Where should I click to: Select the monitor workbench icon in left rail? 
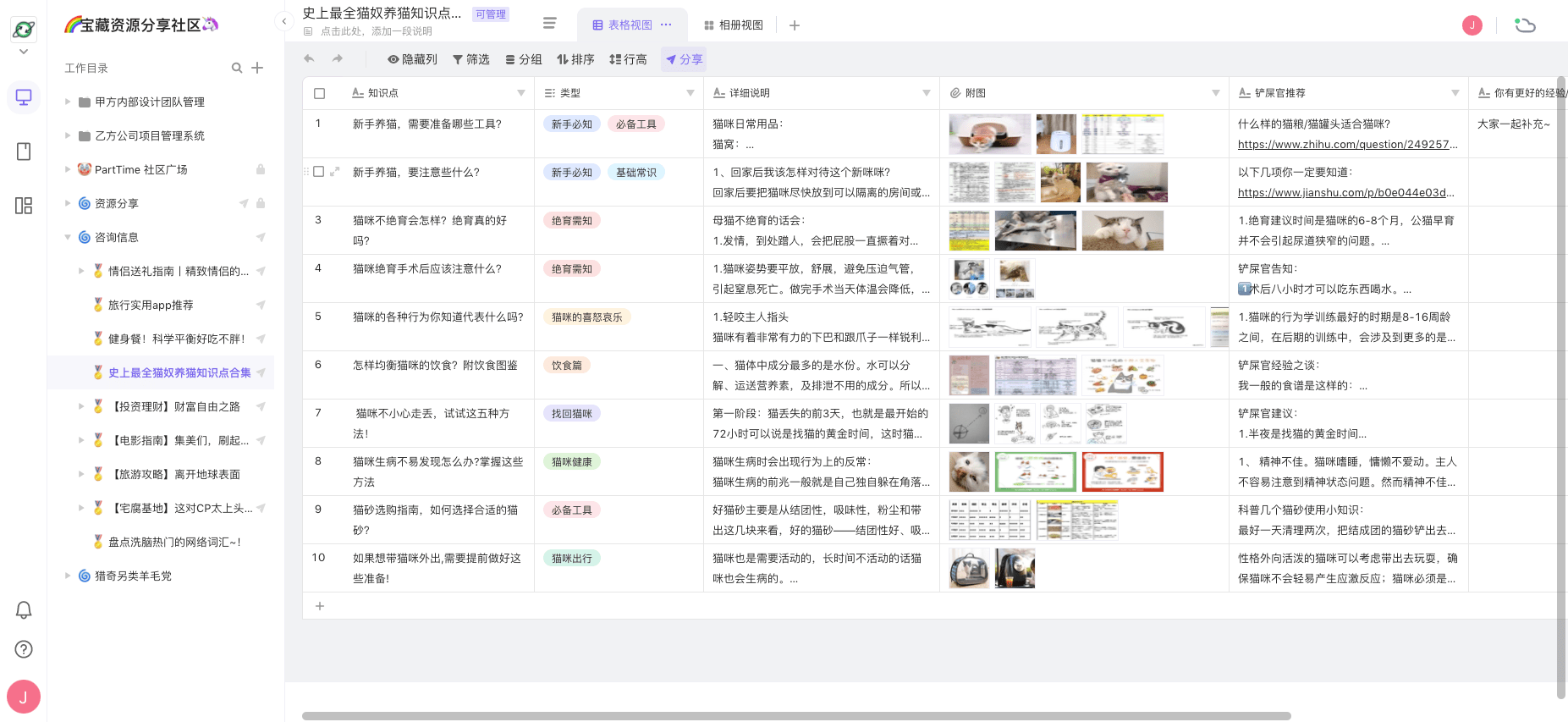[x=24, y=97]
